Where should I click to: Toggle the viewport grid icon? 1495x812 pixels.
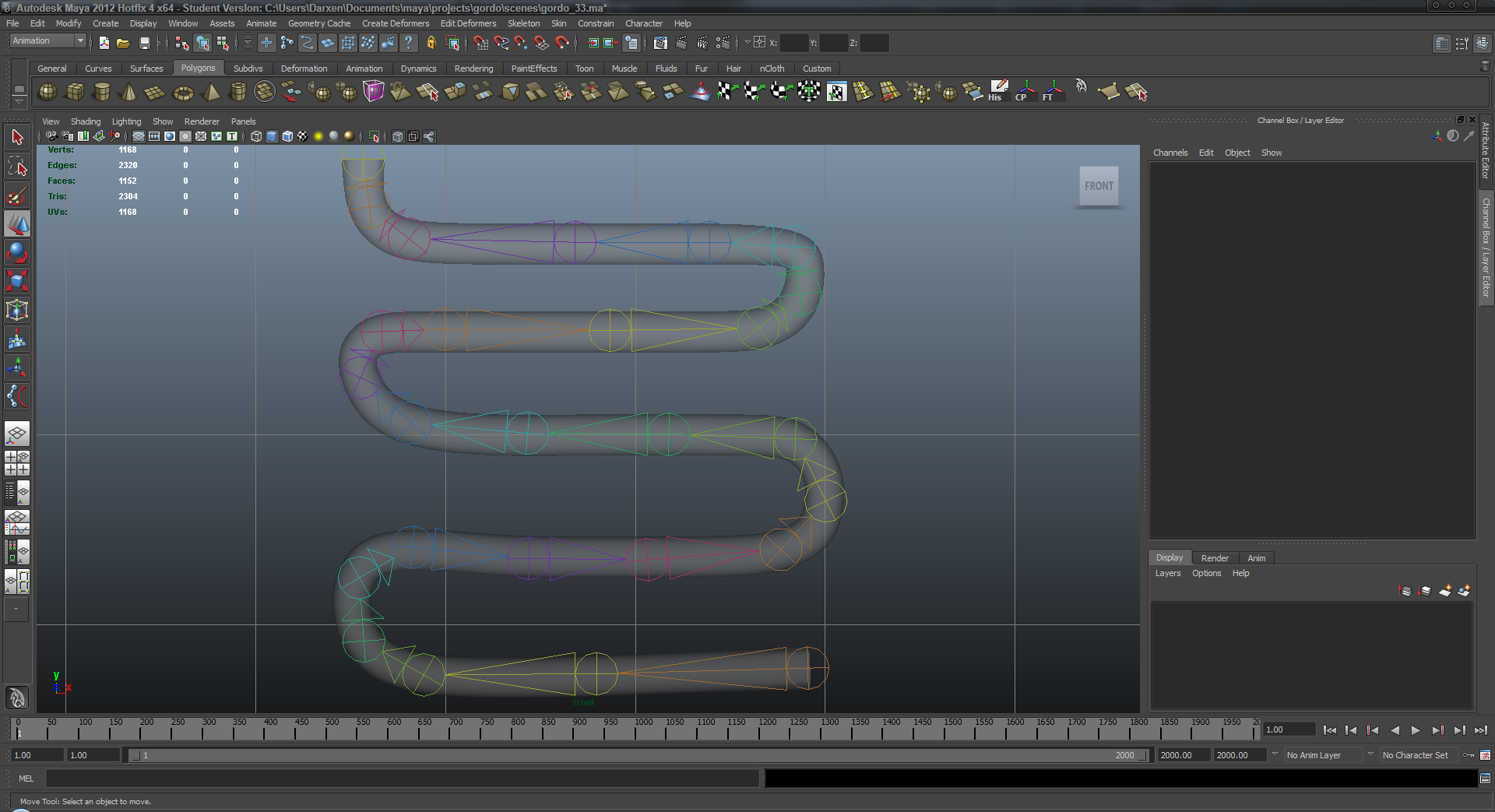139,136
